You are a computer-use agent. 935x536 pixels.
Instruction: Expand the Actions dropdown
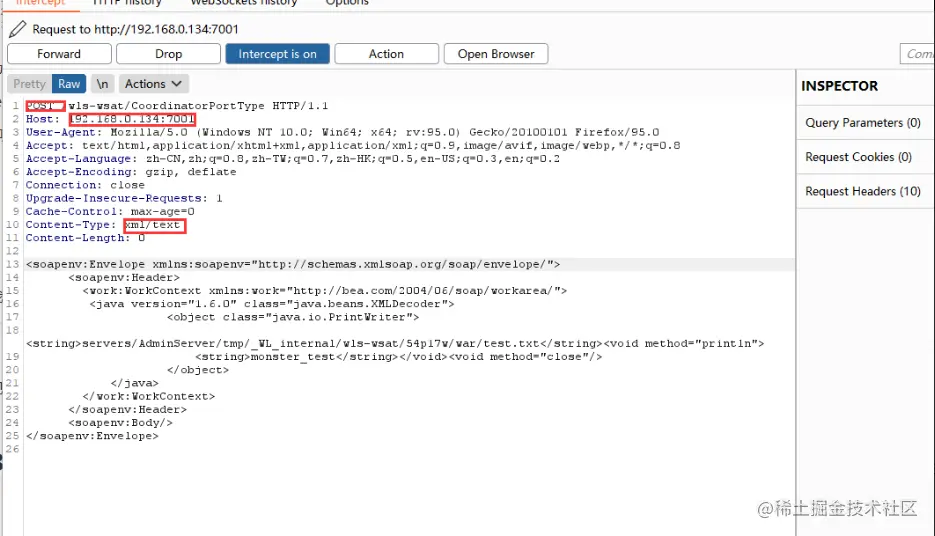point(154,84)
